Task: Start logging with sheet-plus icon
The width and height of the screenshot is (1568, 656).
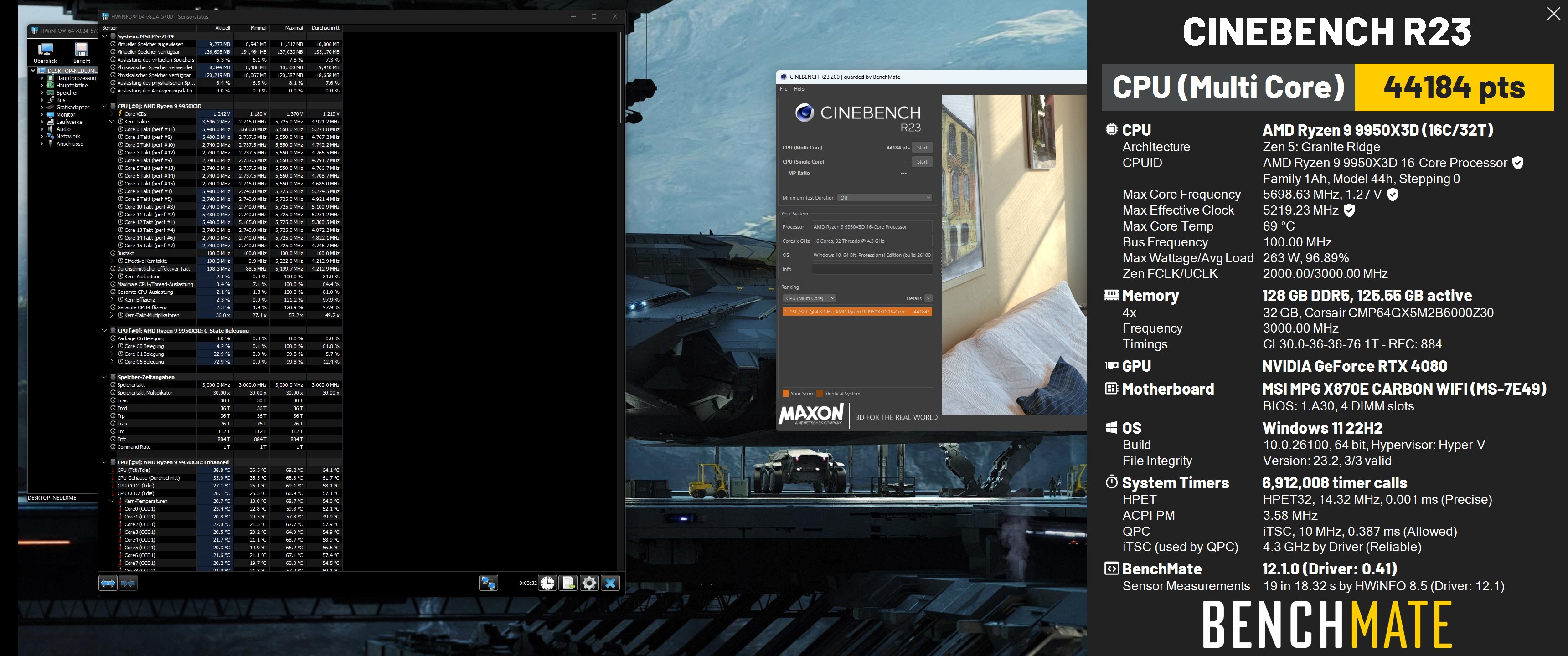Action: [x=568, y=583]
